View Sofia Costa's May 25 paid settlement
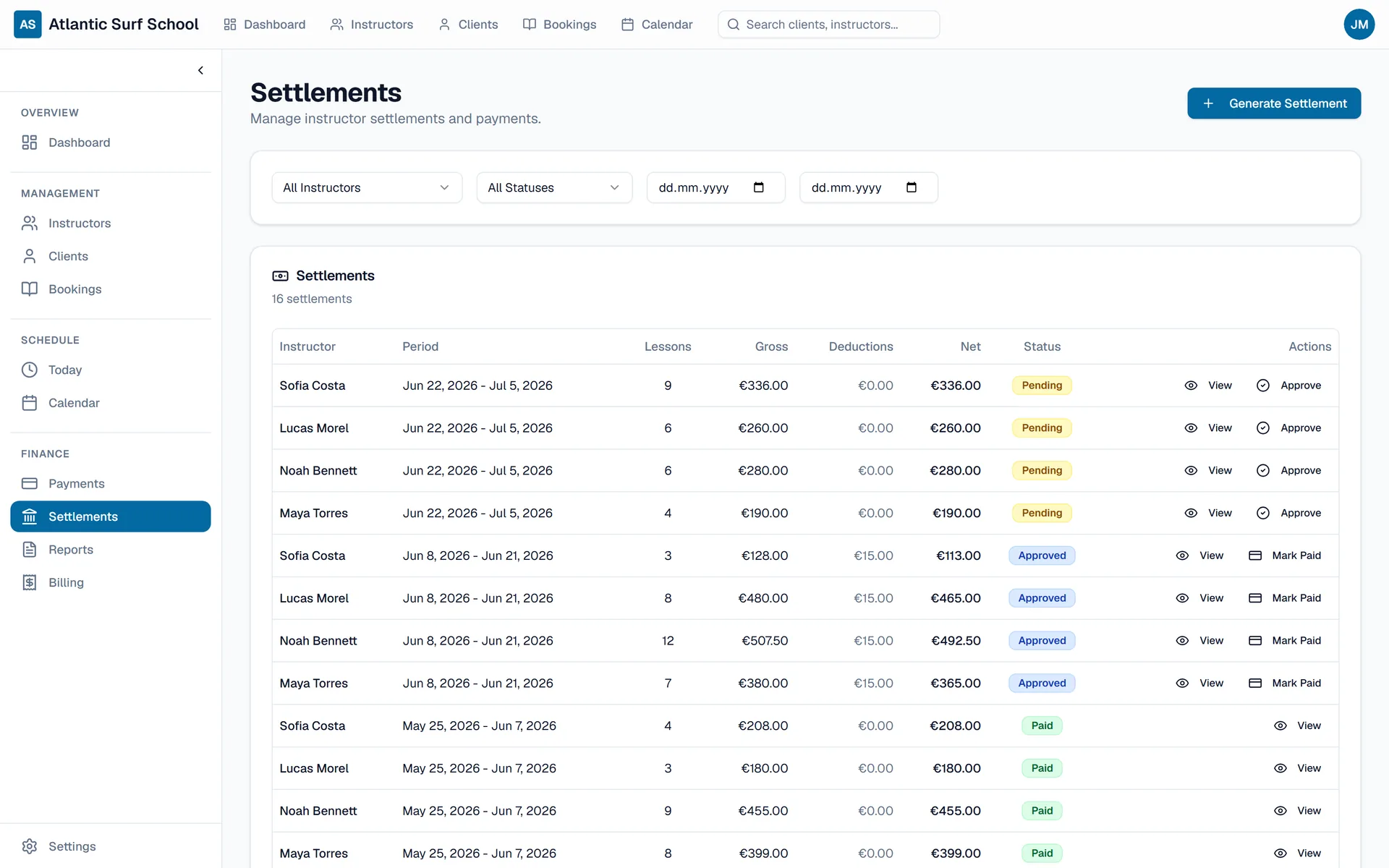The image size is (1389, 868). [1297, 726]
